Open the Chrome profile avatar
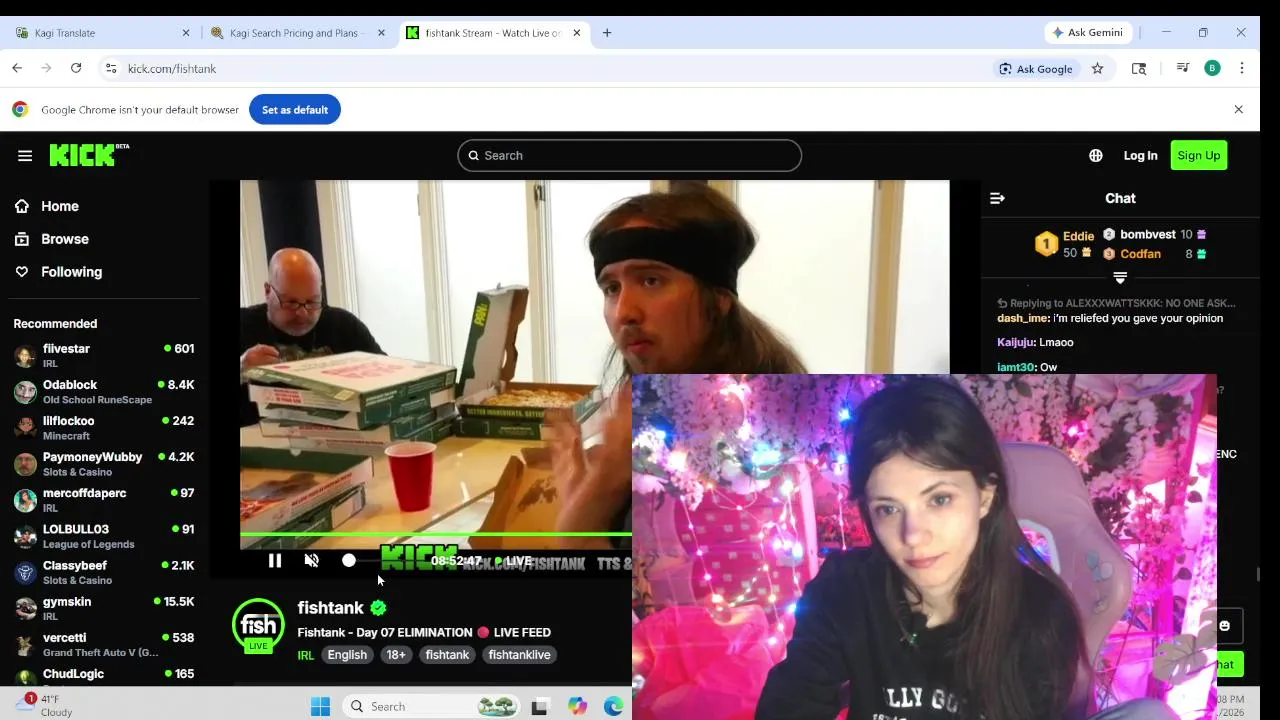Screen dimensions: 1280x720 (1212, 68)
